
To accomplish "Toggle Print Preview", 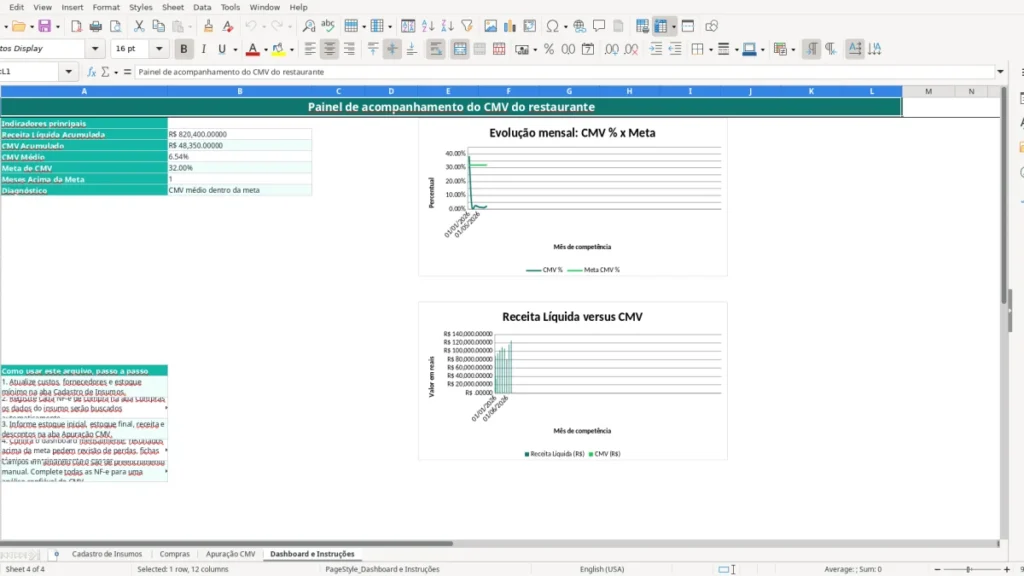I will point(116,26).
